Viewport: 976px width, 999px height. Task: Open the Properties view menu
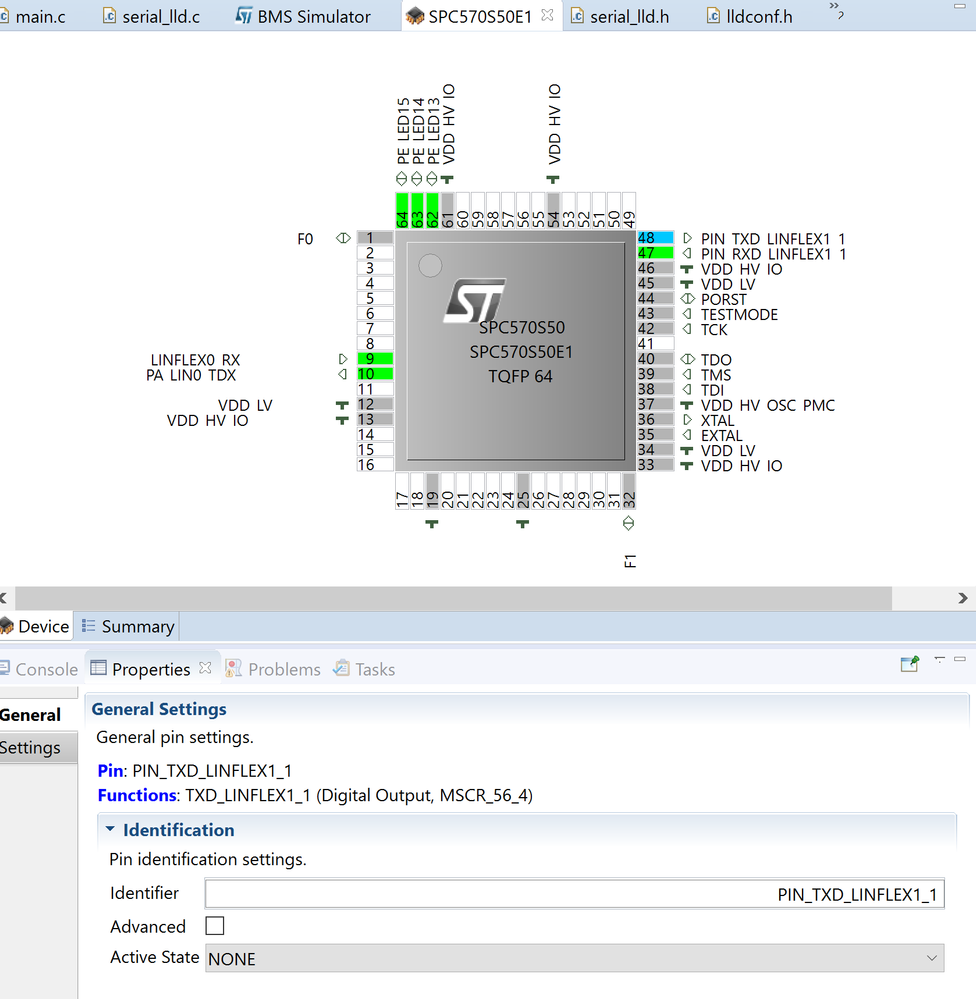[940, 659]
